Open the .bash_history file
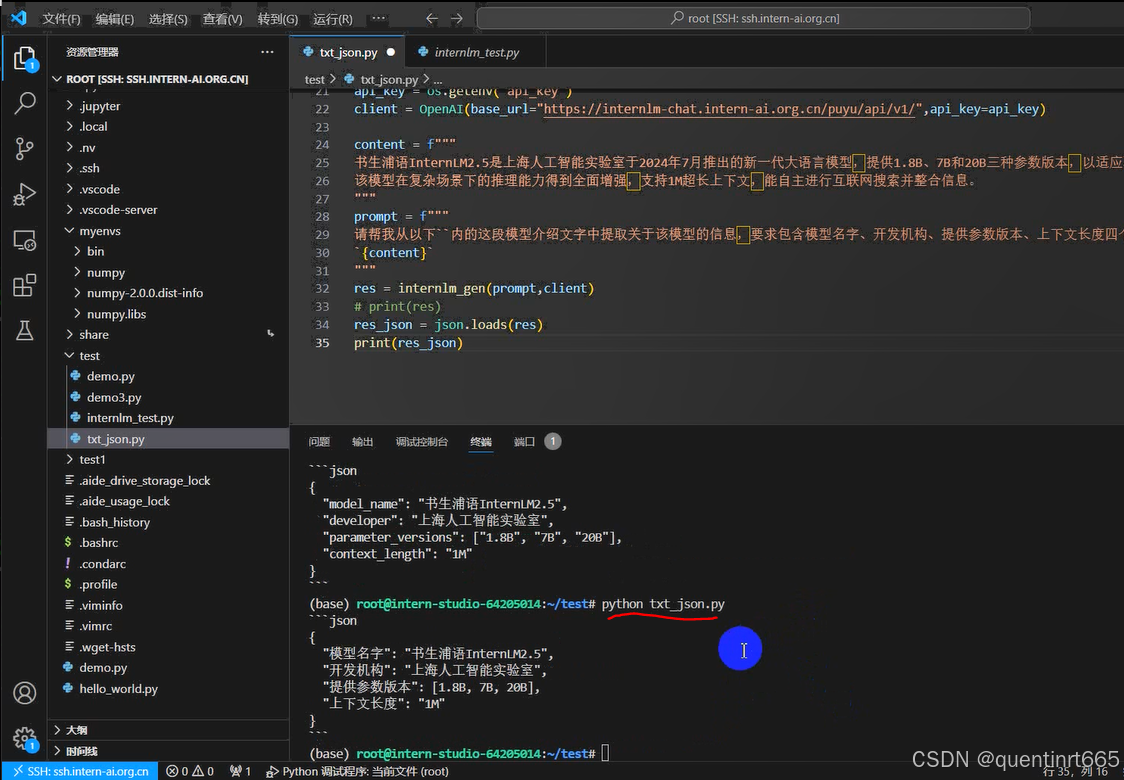 point(115,522)
